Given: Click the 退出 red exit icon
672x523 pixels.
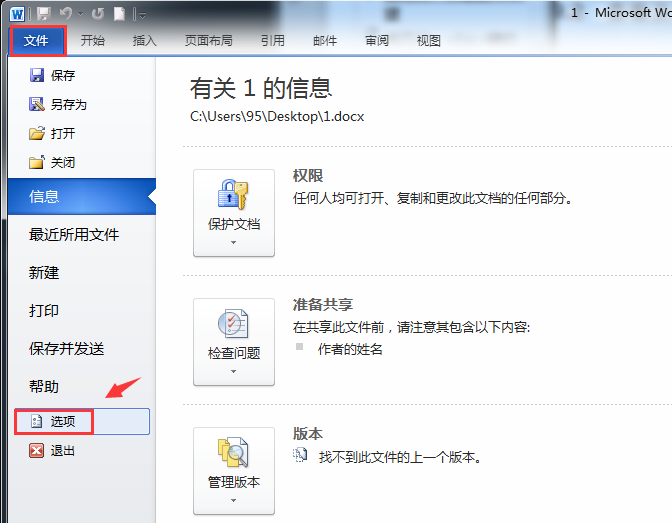Looking at the screenshot, I should (36, 451).
